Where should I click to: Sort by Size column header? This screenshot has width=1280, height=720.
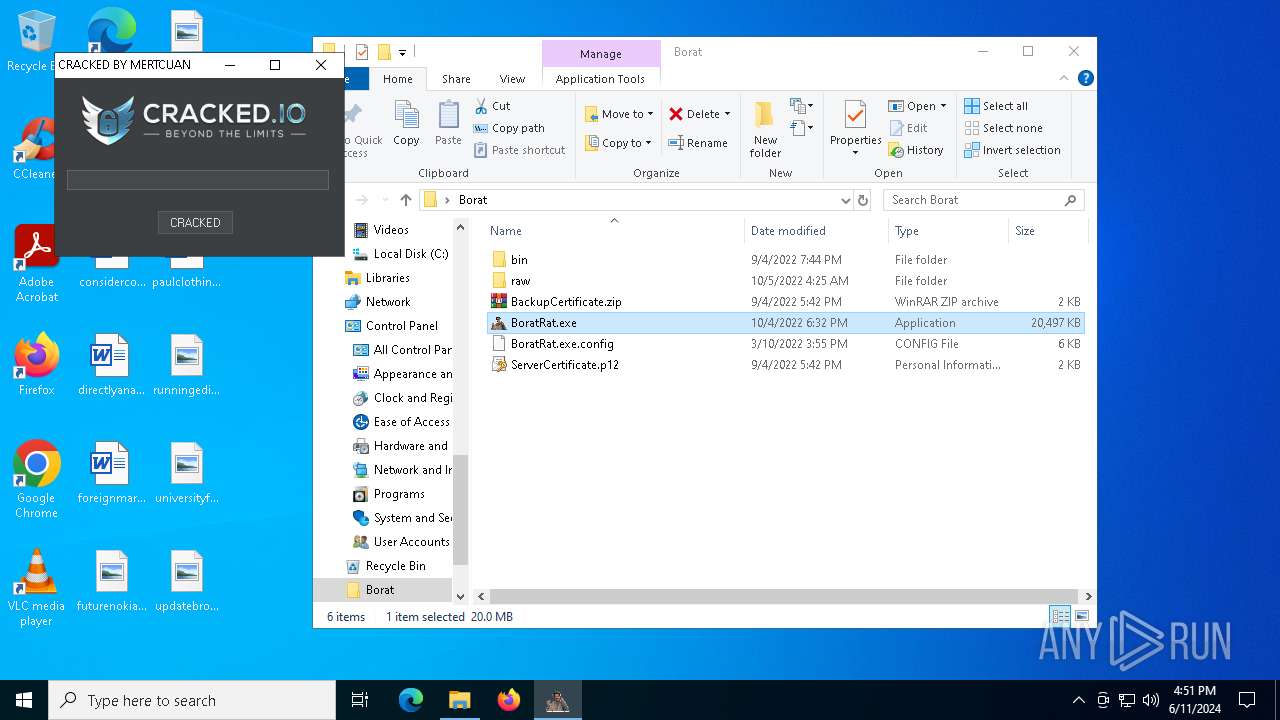click(x=1046, y=231)
